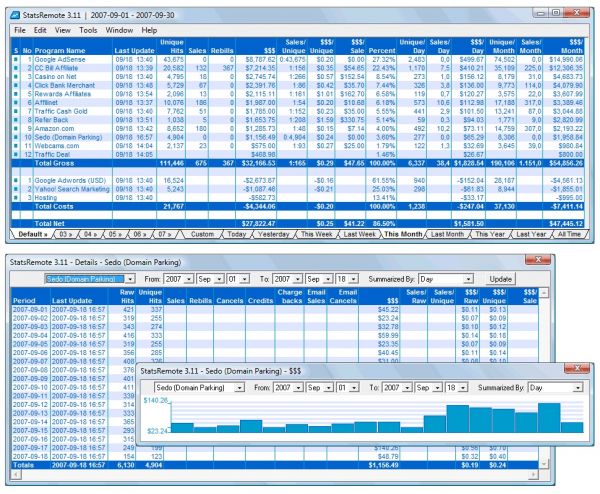Click left arrow of Details horizontal scrollbar
Image resolution: width=600 pixels, height=494 pixels.
pos(15,474)
